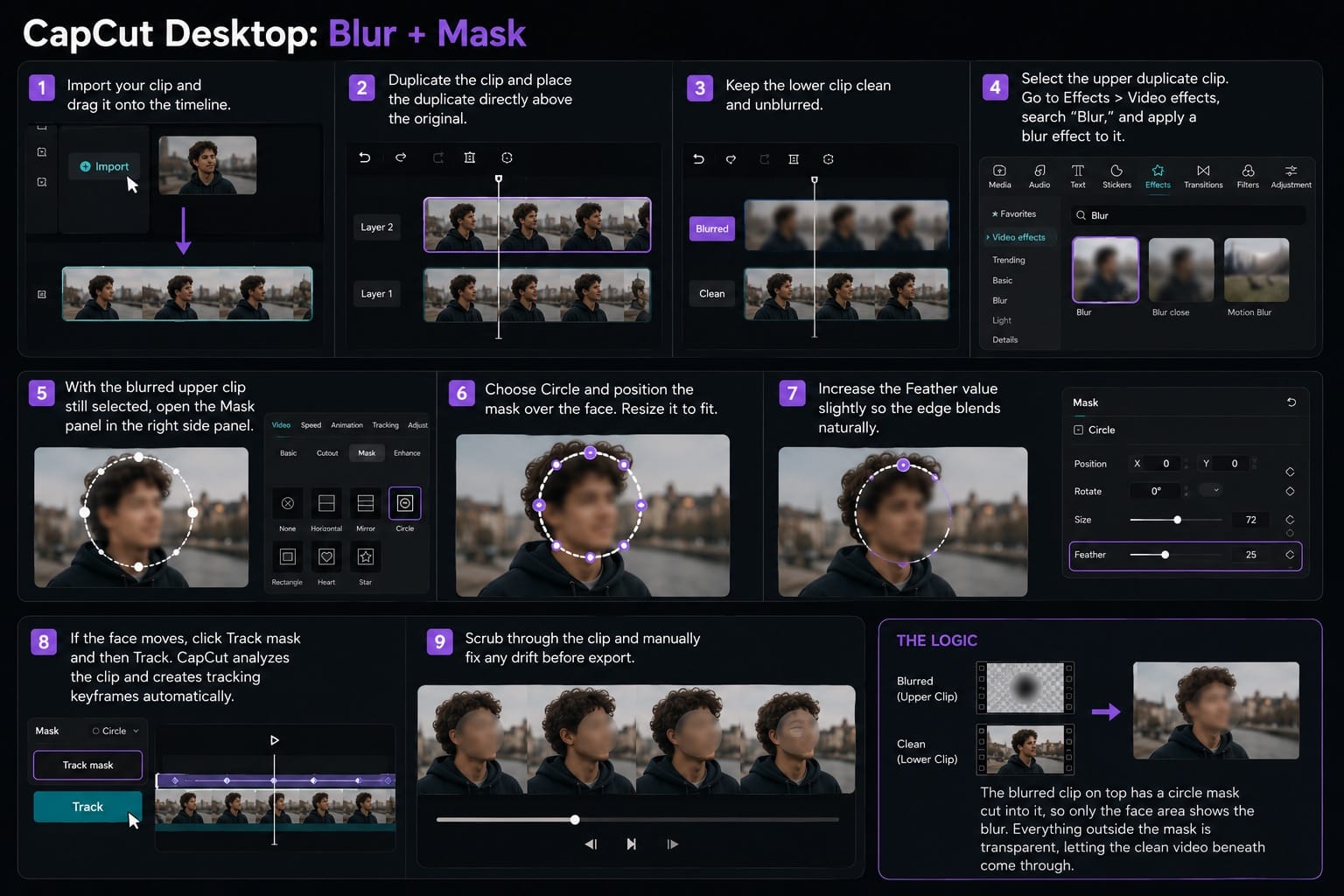Add a keyframe for Position

[1290, 472]
